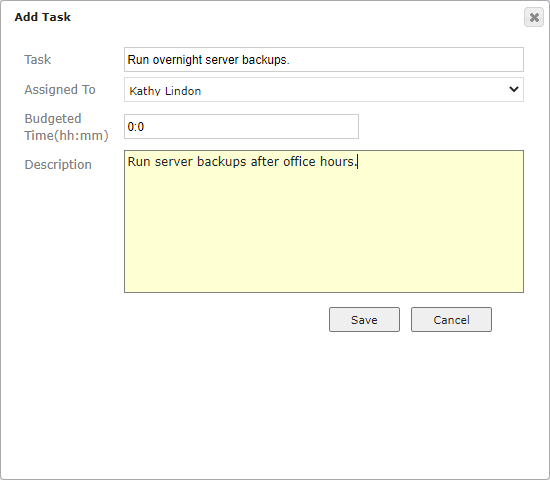
Task: Click the word "Lindon" in assignee selector
Action: [x=183, y=91]
